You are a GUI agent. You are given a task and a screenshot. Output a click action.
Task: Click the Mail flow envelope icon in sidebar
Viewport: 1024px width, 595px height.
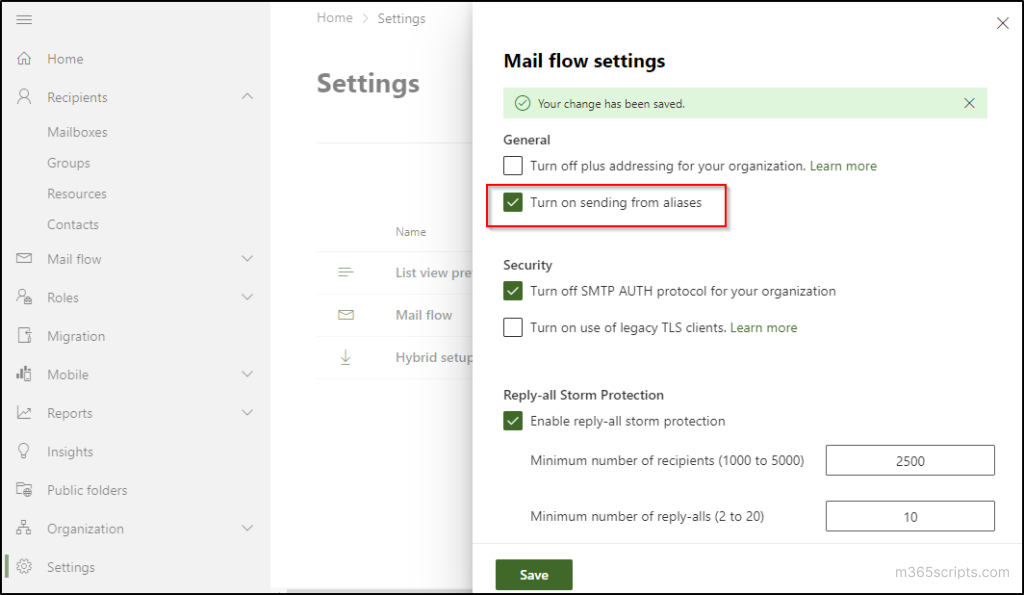pos(24,259)
